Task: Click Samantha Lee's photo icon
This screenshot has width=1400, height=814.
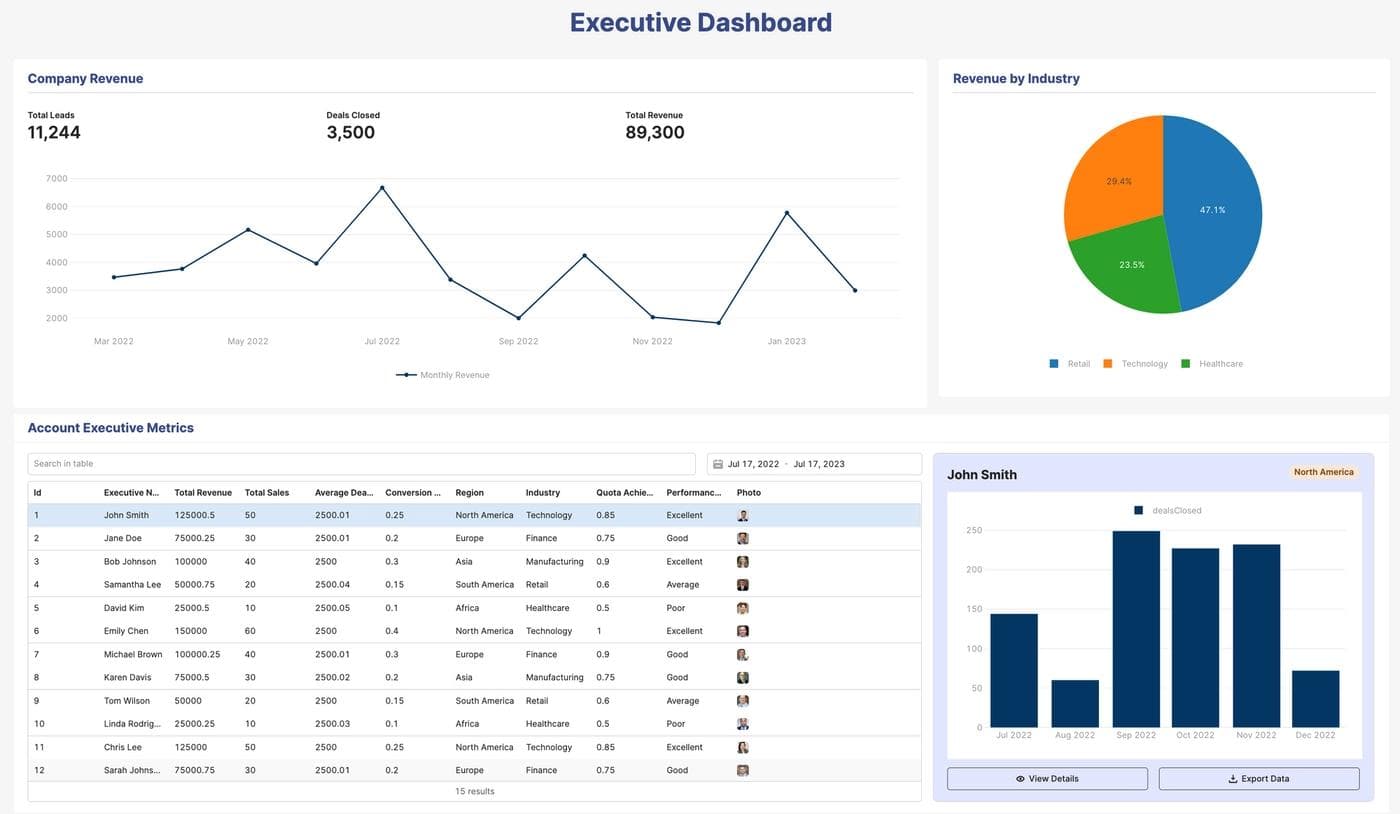Action: [743, 584]
